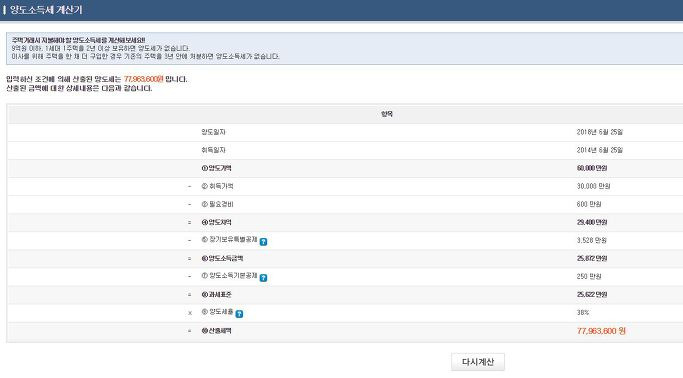Select the ⑧과세표준 row label

click(x=216, y=295)
